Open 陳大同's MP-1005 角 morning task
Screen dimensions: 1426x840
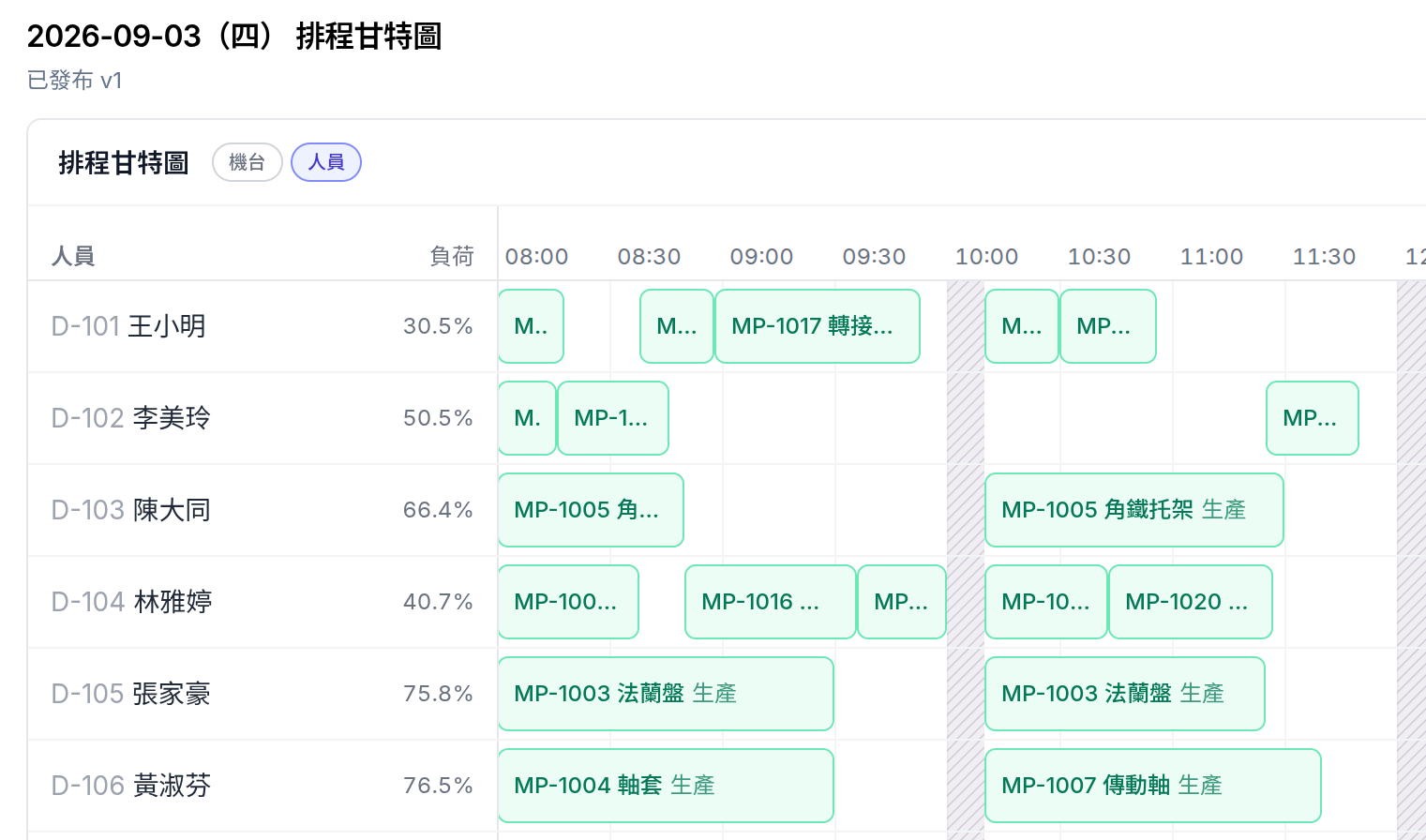591,510
